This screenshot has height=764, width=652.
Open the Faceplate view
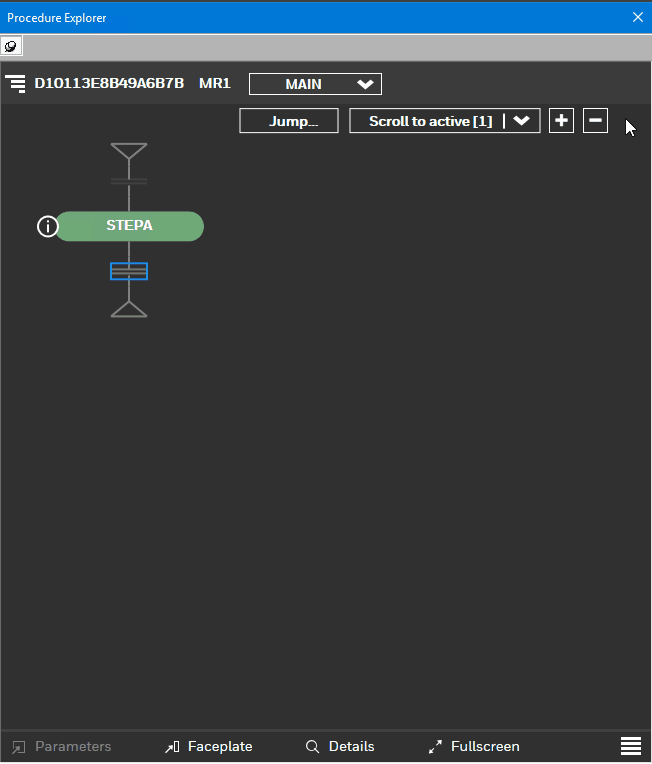click(x=209, y=746)
